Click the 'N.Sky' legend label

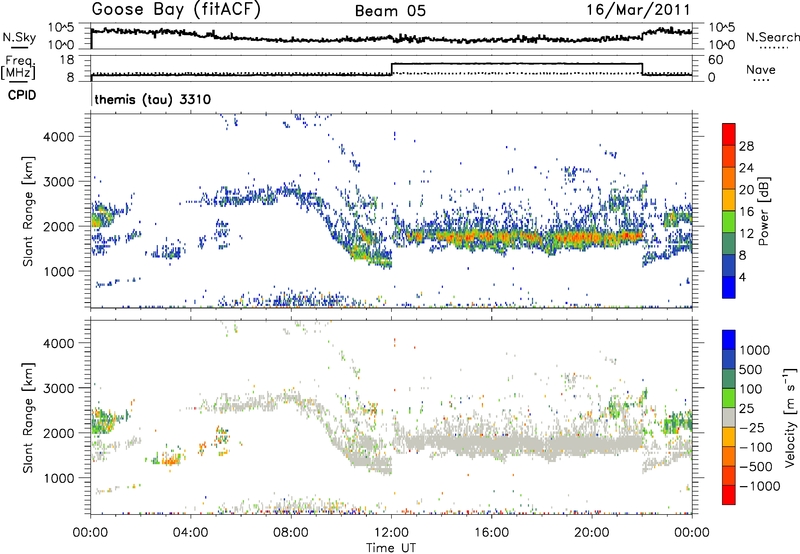click(19, 37)
